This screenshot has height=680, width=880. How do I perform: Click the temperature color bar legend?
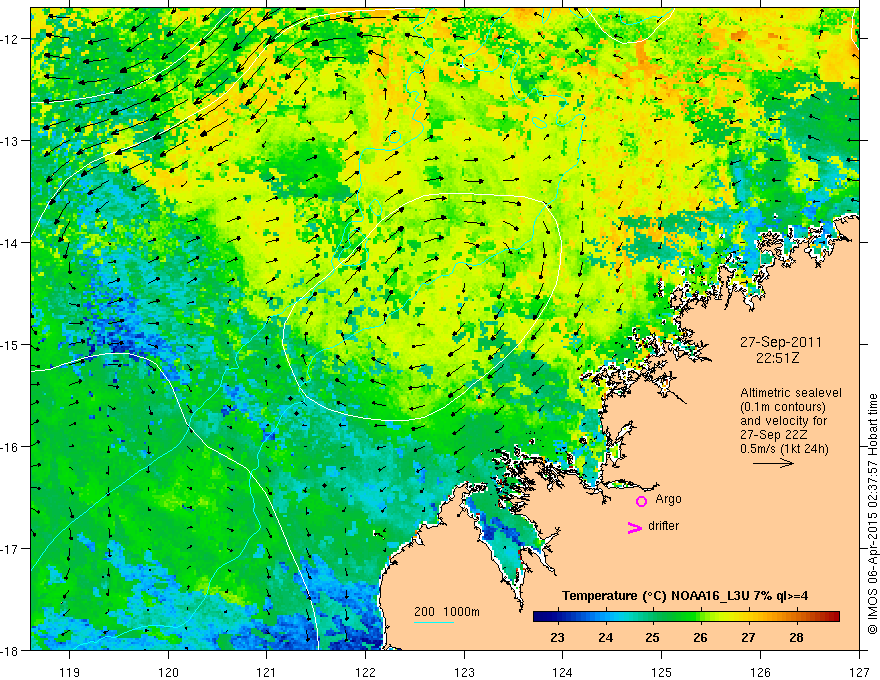(686, 617)
